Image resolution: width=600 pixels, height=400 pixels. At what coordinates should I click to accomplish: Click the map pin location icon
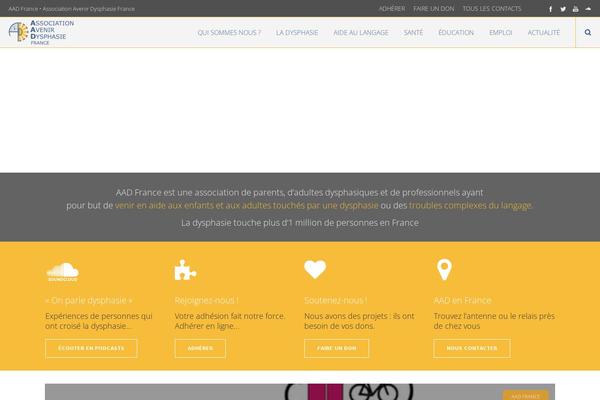pyautogui.click(x=444, y=269)
